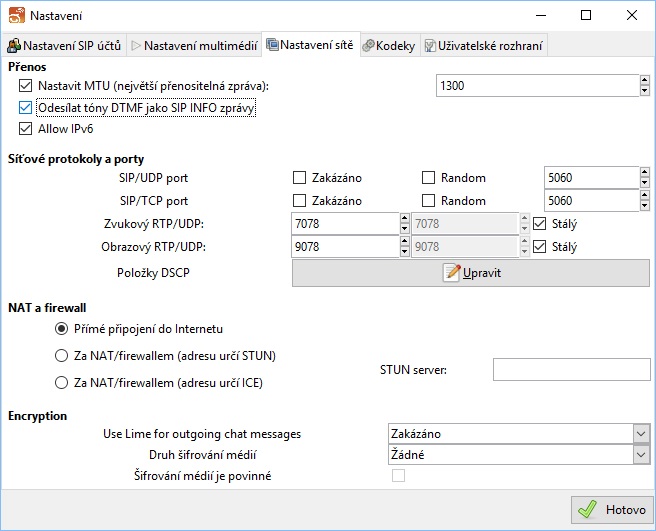Decrease Zvukový RTP/UDP port 7078

point(404,229)
